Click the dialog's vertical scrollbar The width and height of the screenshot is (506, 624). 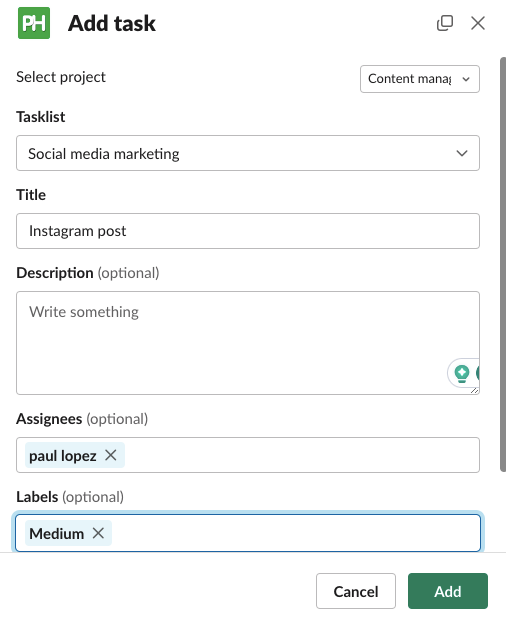(x=503, y=265)
